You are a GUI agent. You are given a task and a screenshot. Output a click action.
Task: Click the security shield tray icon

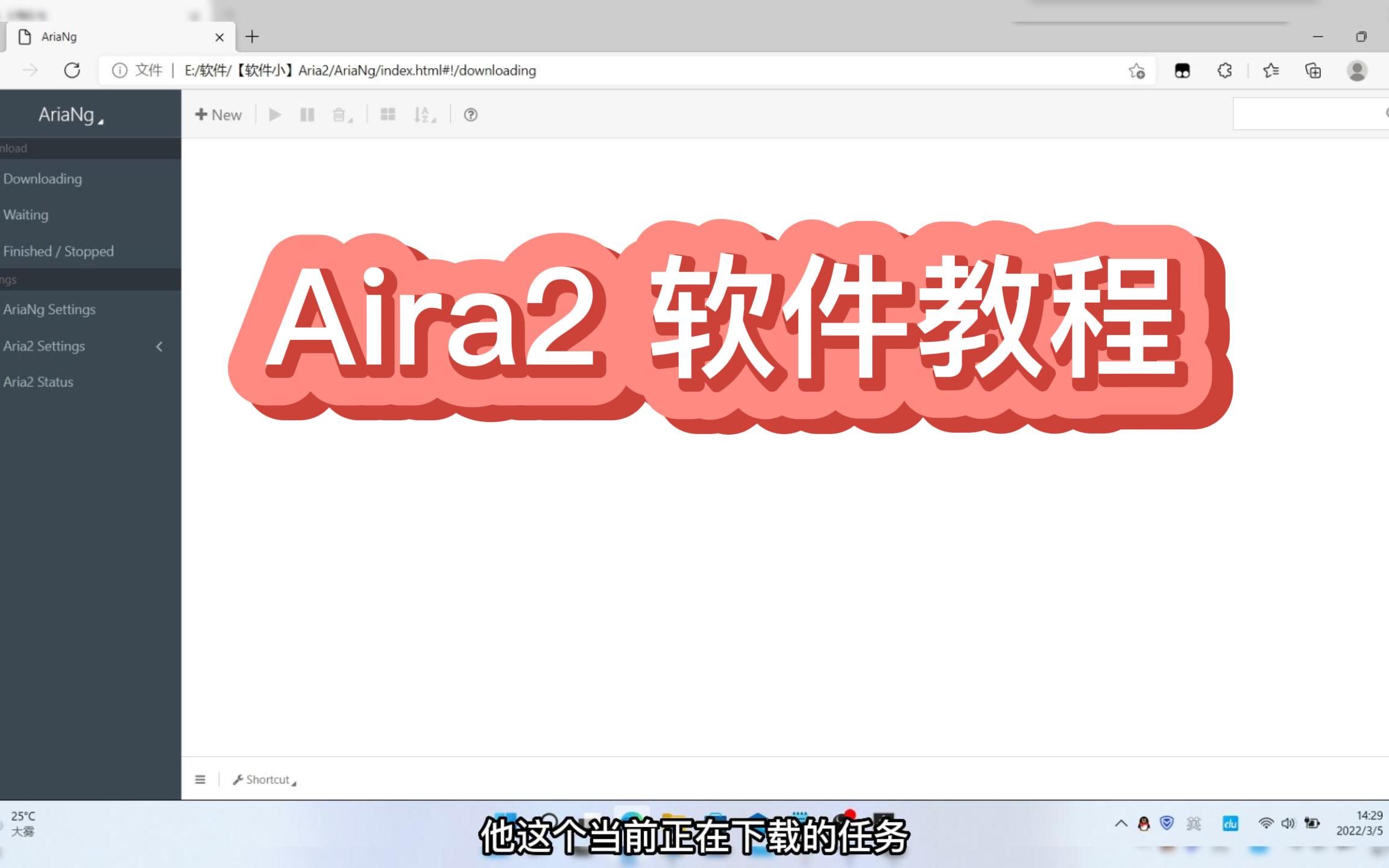pos(1167,823)
